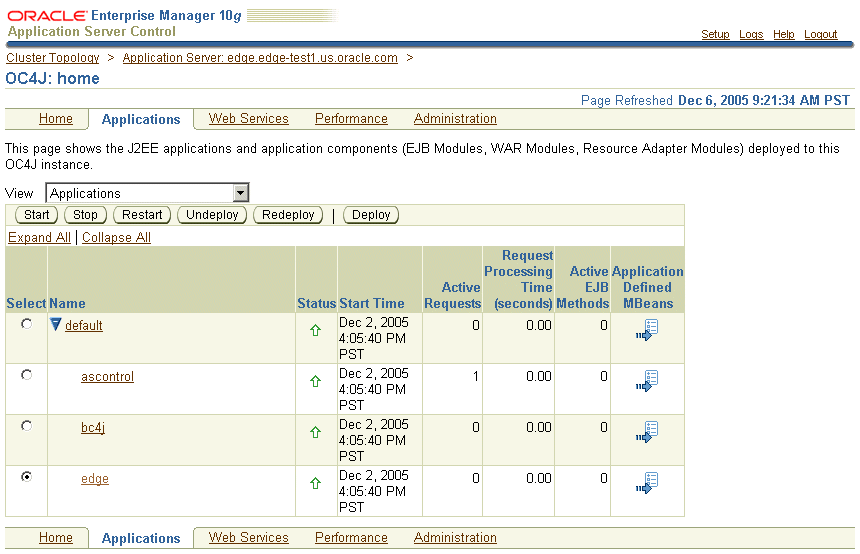Open the Help link in header

click(x=784, y=35)
